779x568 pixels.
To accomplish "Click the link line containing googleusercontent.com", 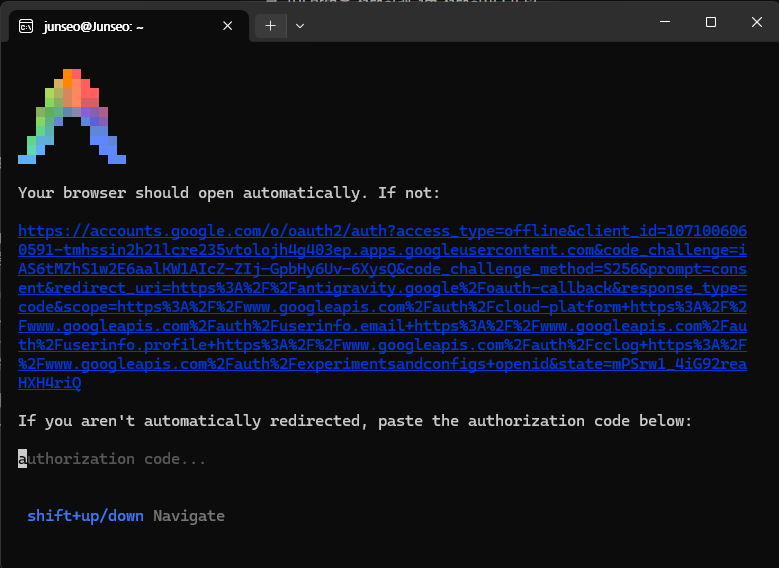I will [x=383, y=250].
